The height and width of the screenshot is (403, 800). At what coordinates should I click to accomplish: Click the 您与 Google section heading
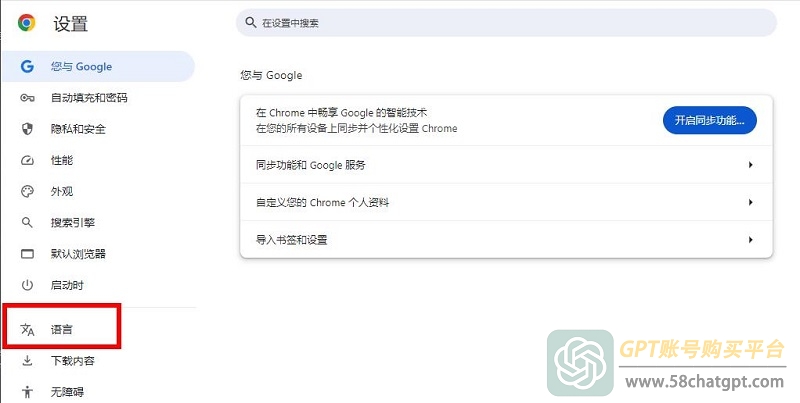click(271, 75)
